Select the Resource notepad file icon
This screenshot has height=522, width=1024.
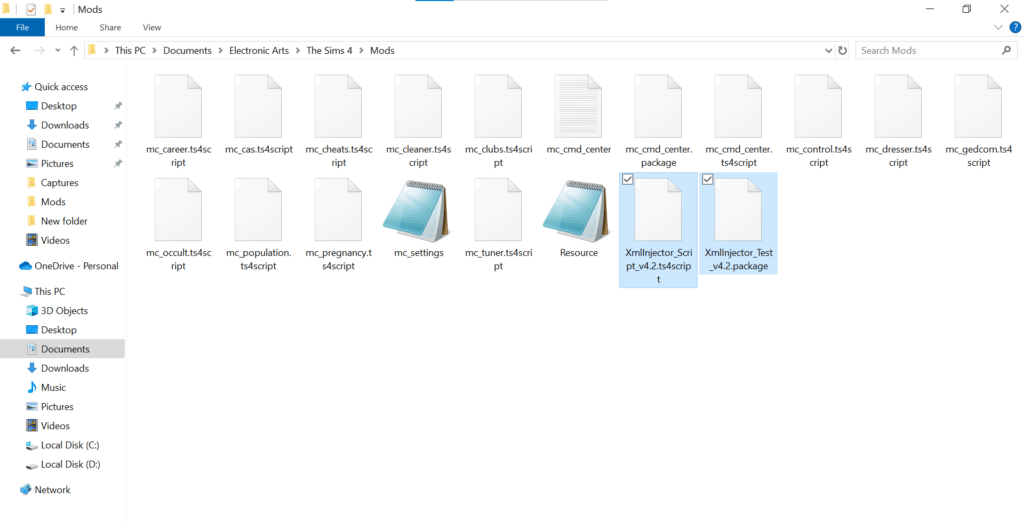coord(578,212)
